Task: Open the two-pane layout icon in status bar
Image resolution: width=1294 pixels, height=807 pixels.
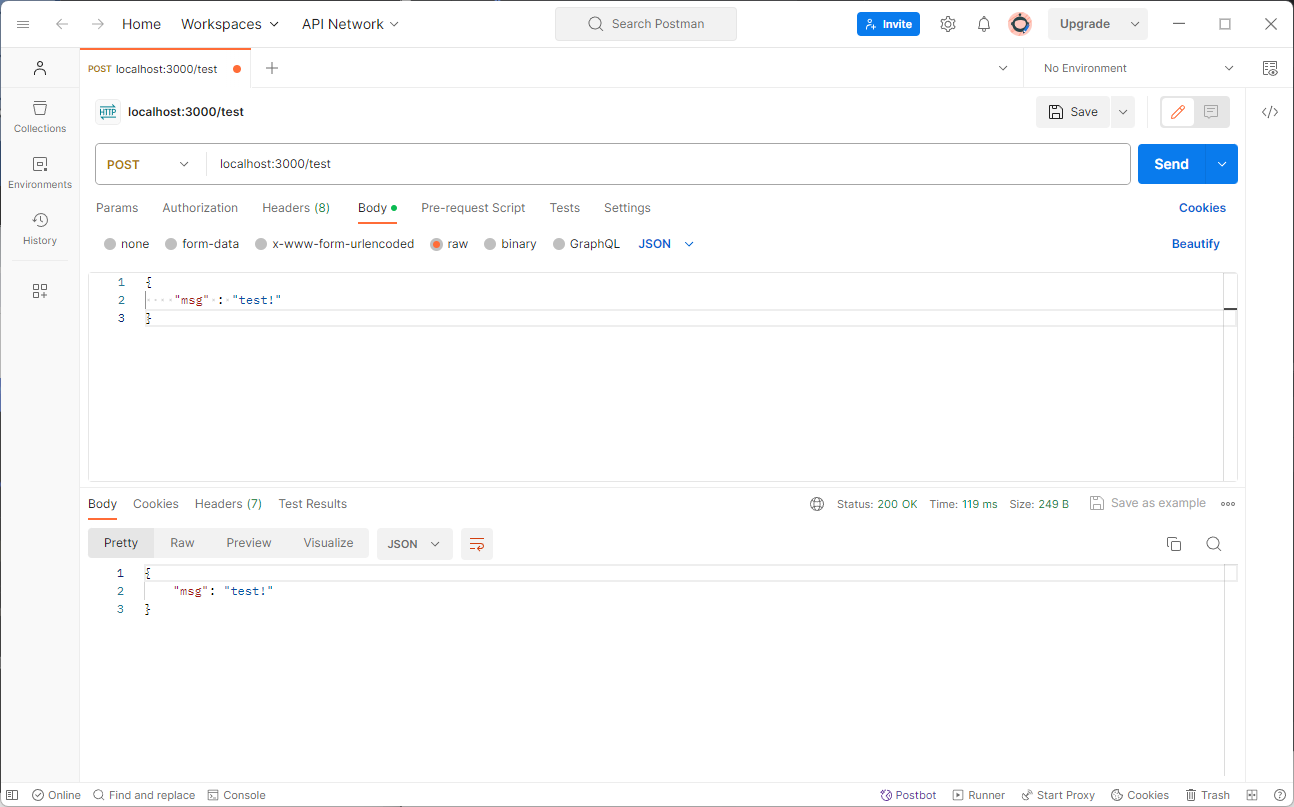Action: 1253,795
